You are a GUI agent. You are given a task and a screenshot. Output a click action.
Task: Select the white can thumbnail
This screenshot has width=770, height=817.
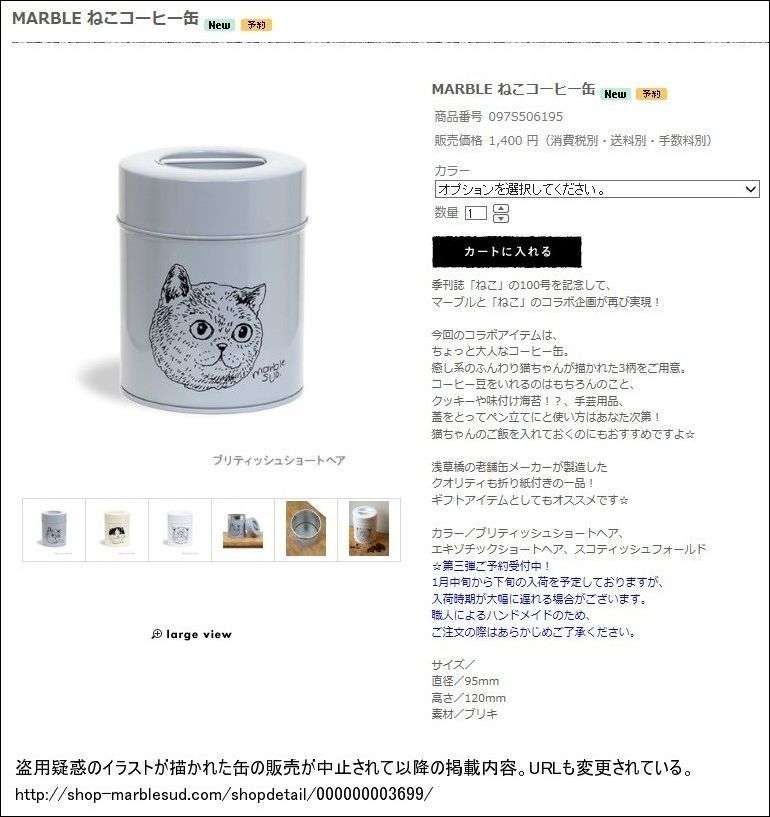pyautogui.click(x=180, y=530)
